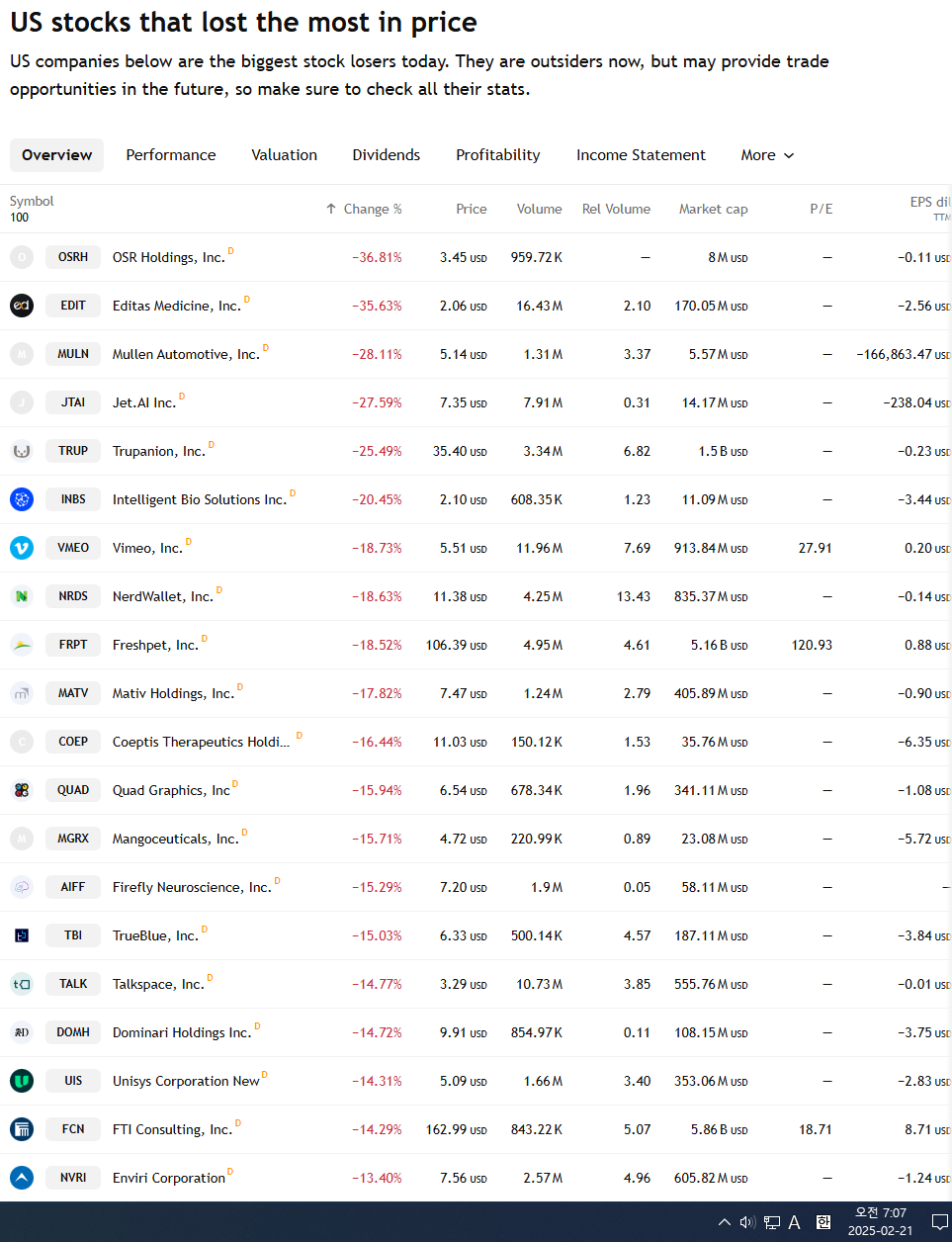The width and height of the screenshot is (952, 1242).
Task: Click the MGRX placeholder logo icon
Action: [x=22, y=839]
